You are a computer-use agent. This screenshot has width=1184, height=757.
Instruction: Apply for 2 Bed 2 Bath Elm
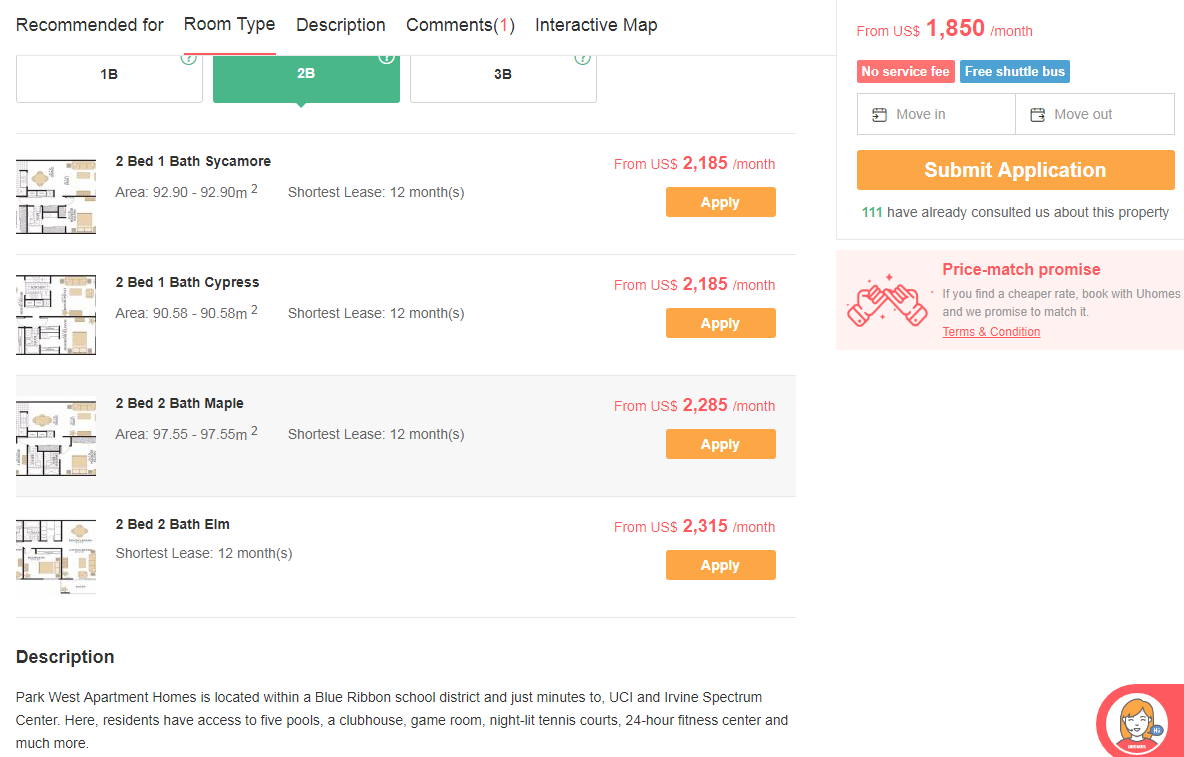coord(720,565)
